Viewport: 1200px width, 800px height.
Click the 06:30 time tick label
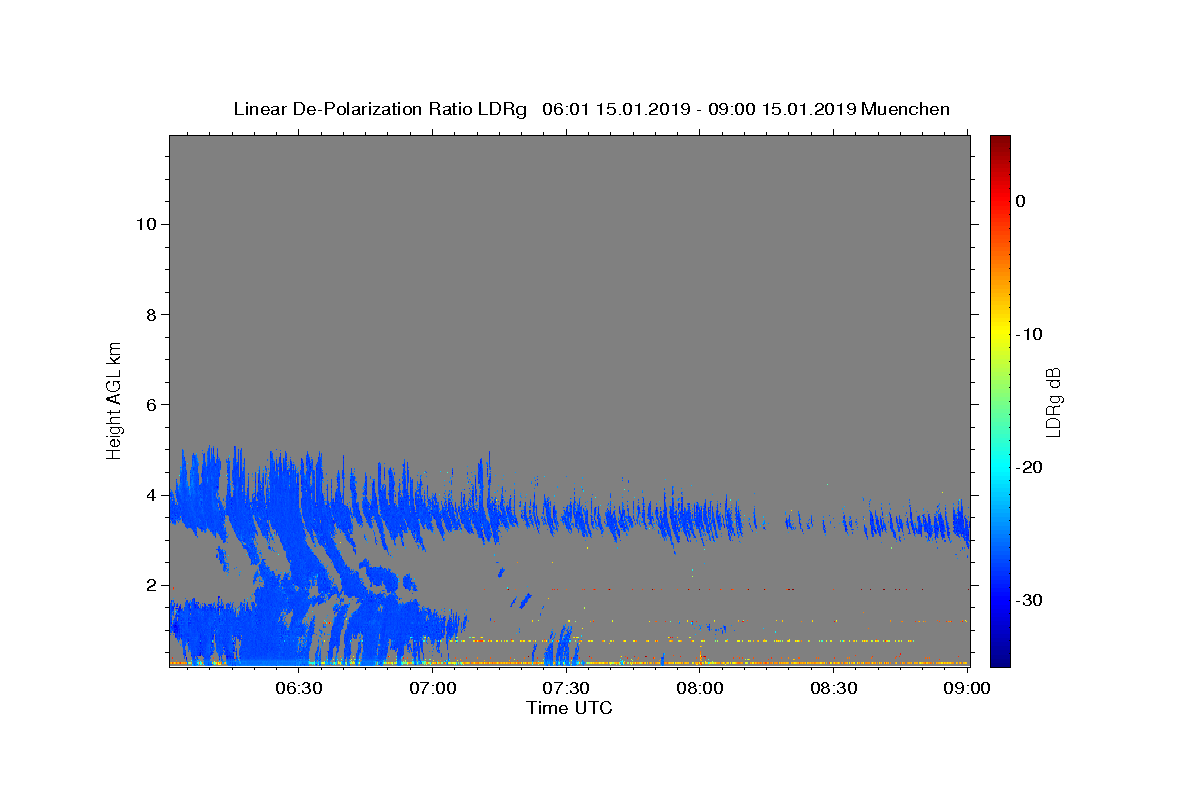[299, 688]
